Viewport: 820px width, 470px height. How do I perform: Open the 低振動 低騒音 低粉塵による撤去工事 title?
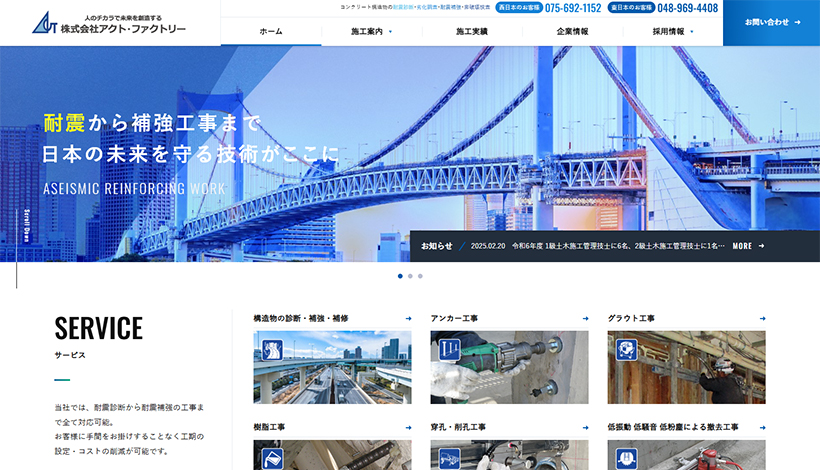click(673, 427)
